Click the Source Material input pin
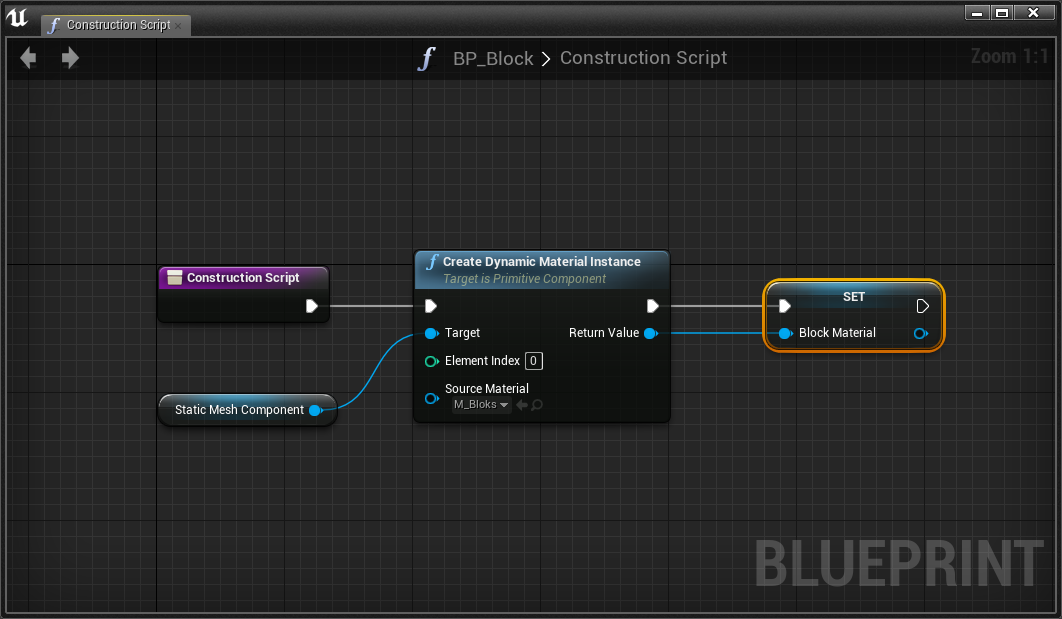Screen dimensions: 1062x619 click(x=431, y=398)
